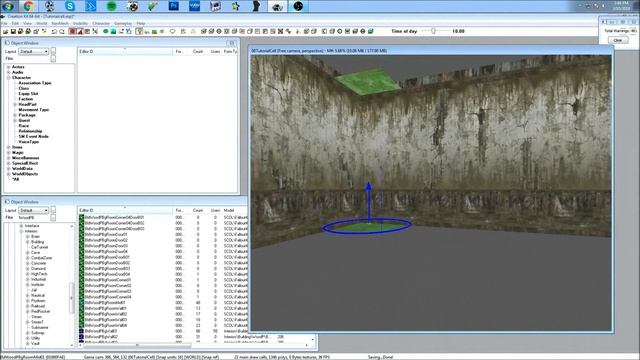Expand the WorldObjects tree node

click(x=9, y=174)
